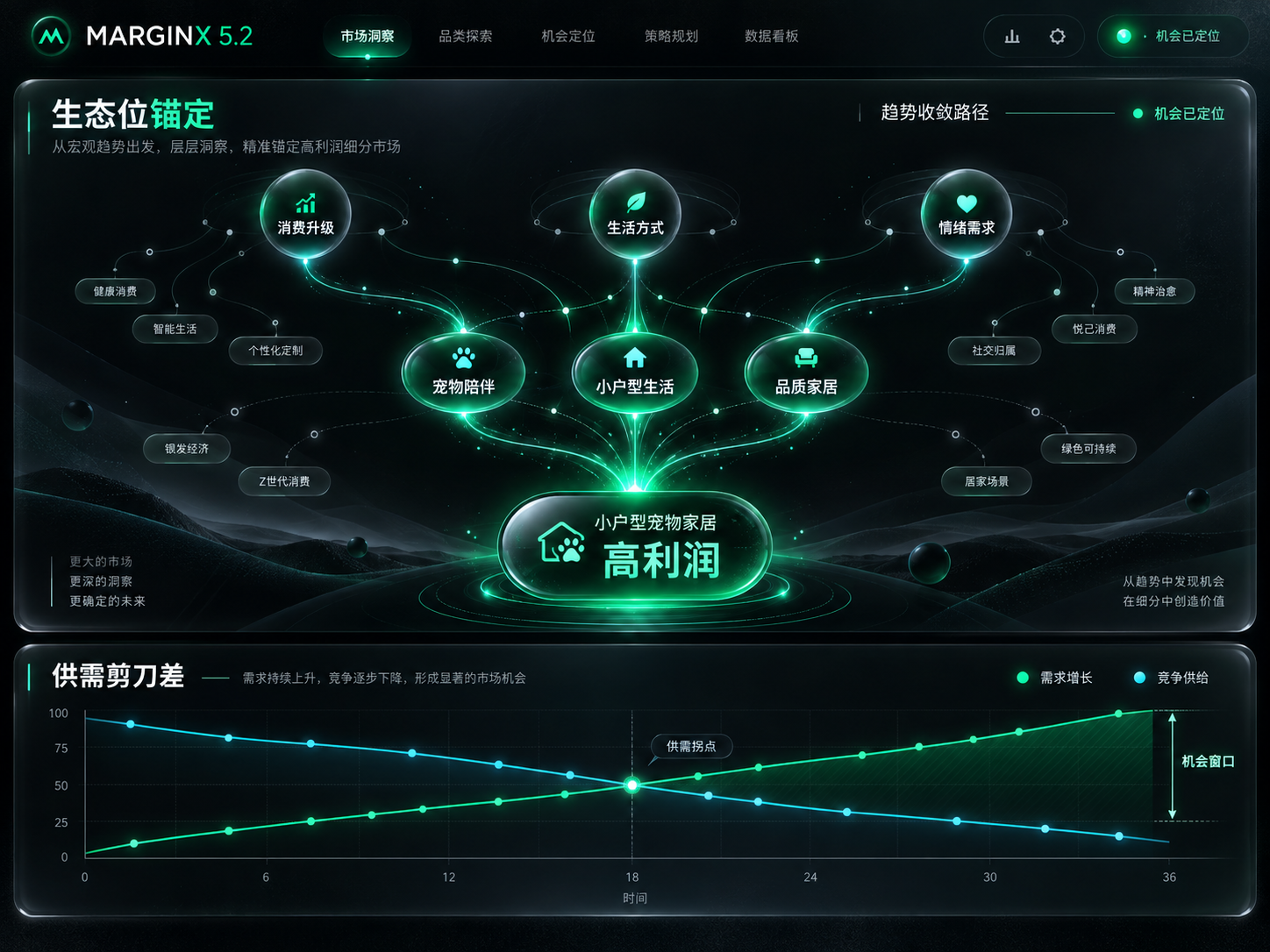1270x952 pixels.
Task: Click the Z世代消费 tag
Action: [x=284, y=481]
